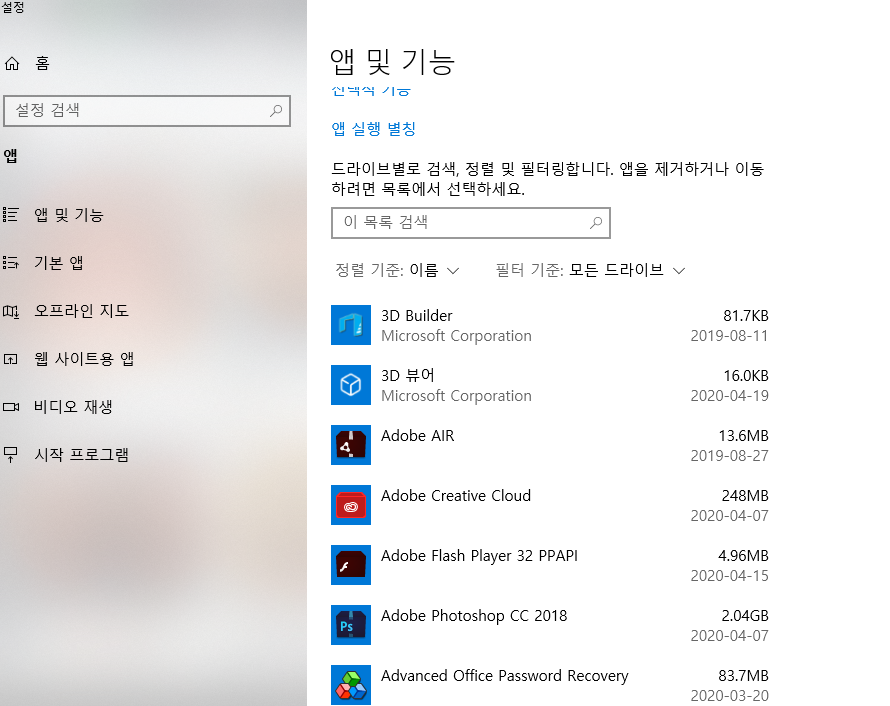Viewport: 890px width, 706px height.
Task: Select the 3D Builder app name
Action: click(x=417, y=316)
